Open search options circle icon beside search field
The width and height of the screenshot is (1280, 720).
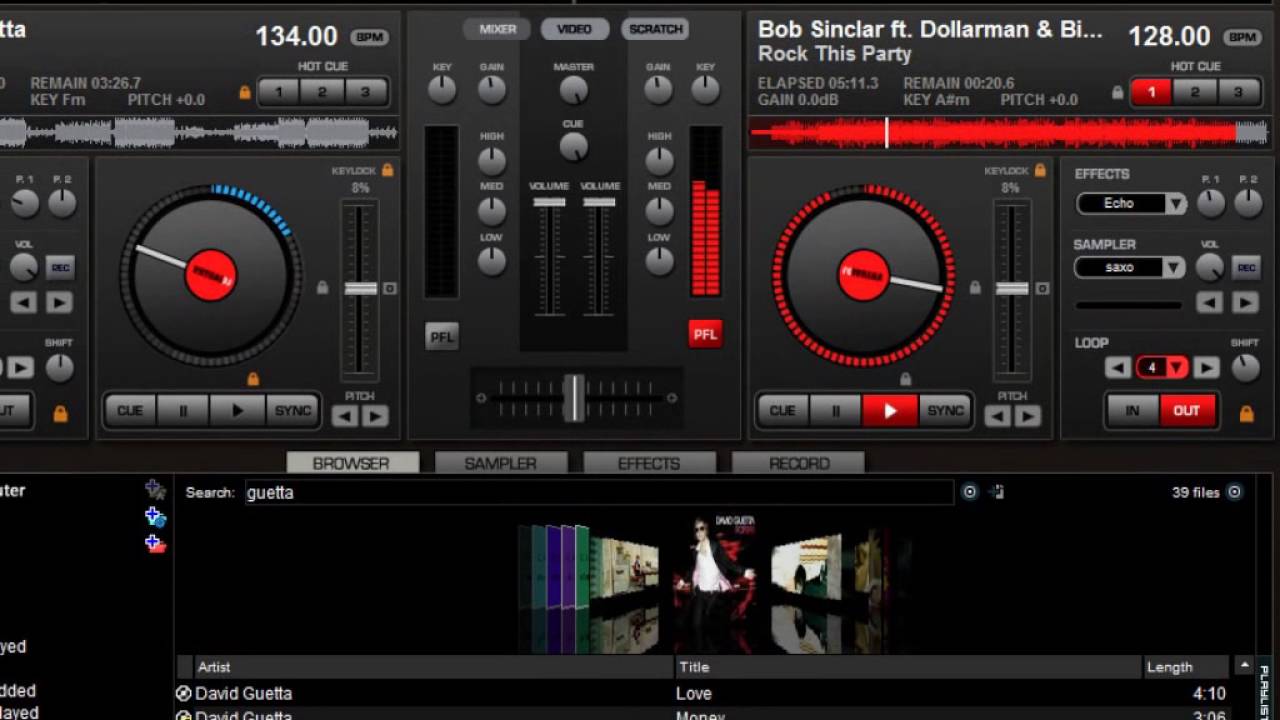coord(969,492)
